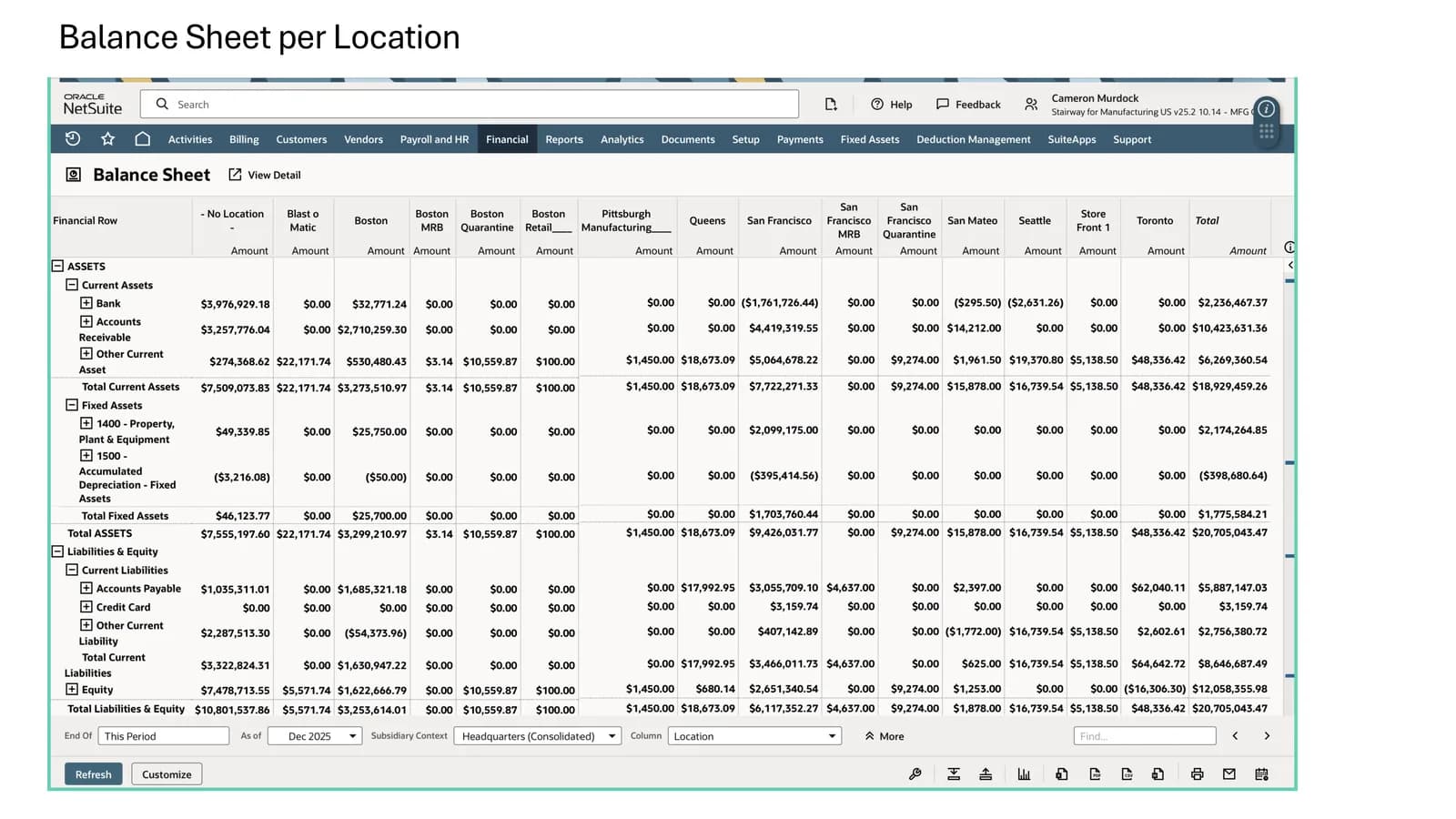This screenshot has width=1456, height=819.
Task: Open the bar chart graph icon
Action: tap(1024, 773)
